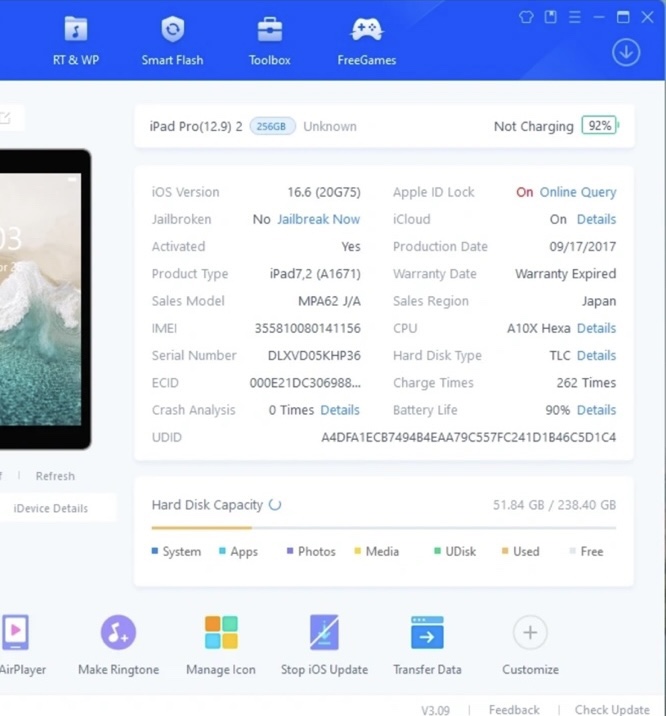Click Warranty Expired text
666x716 pixels.
(566, 274)
